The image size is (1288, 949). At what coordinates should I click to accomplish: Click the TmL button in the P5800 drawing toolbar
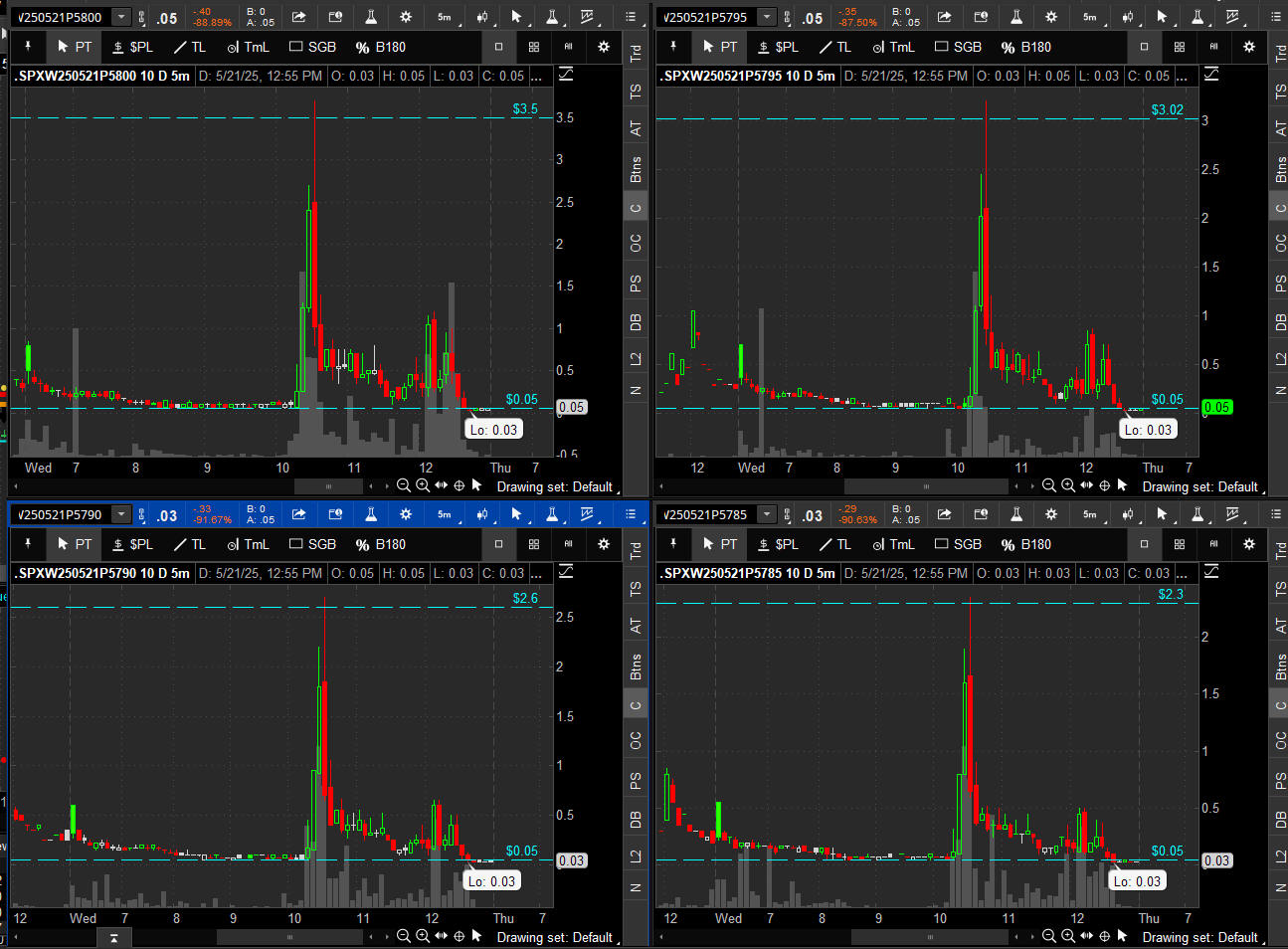(248, 47)
